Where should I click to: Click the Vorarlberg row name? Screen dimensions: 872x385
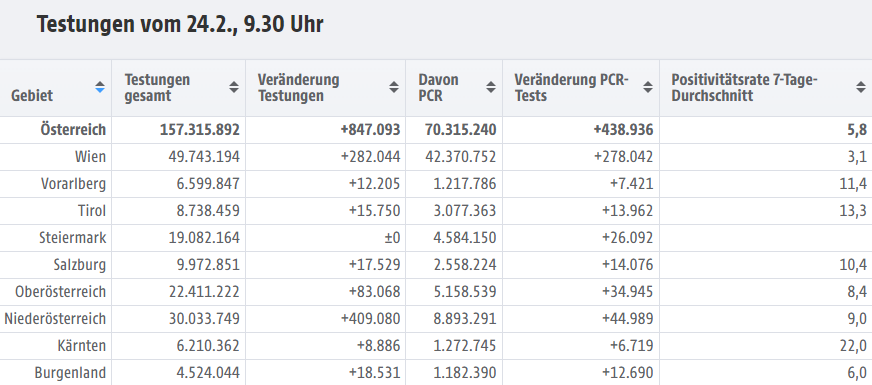tap(73, 184)
